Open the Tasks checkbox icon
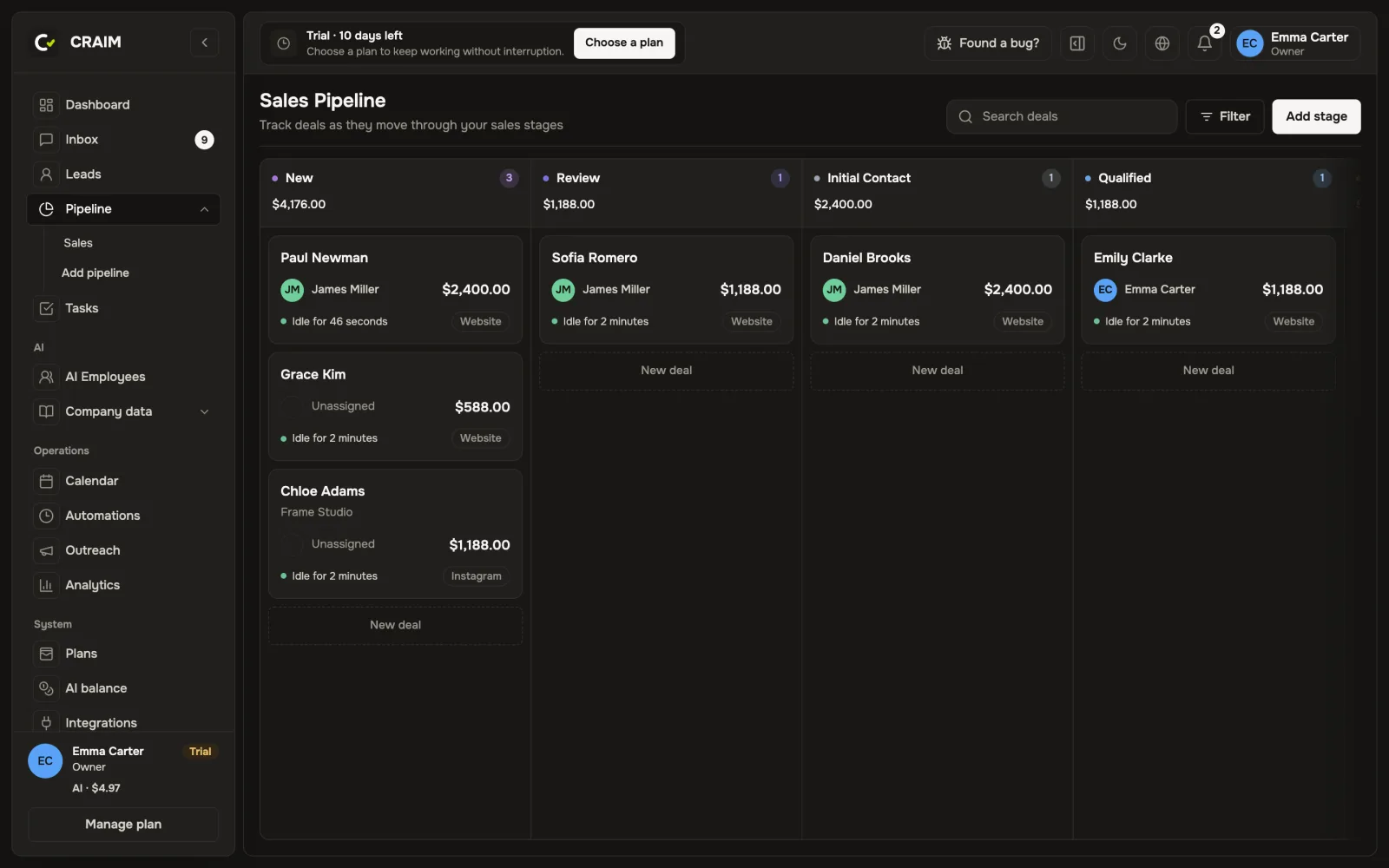 46,308
